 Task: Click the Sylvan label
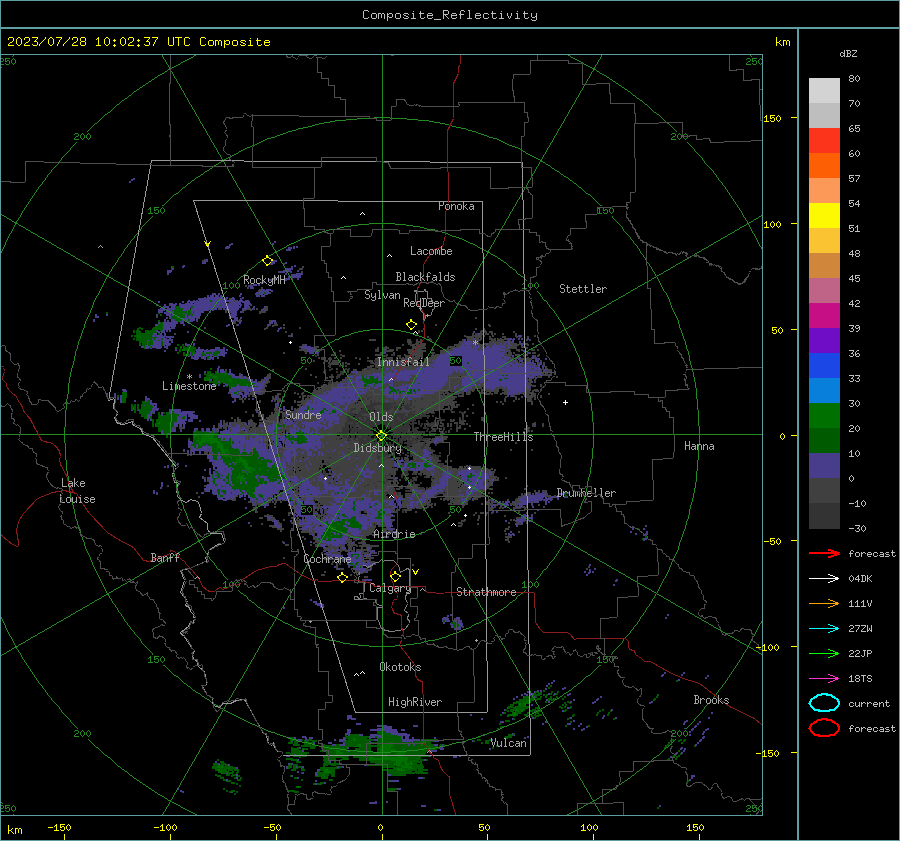pyautogui.click(x=382, y=295)
